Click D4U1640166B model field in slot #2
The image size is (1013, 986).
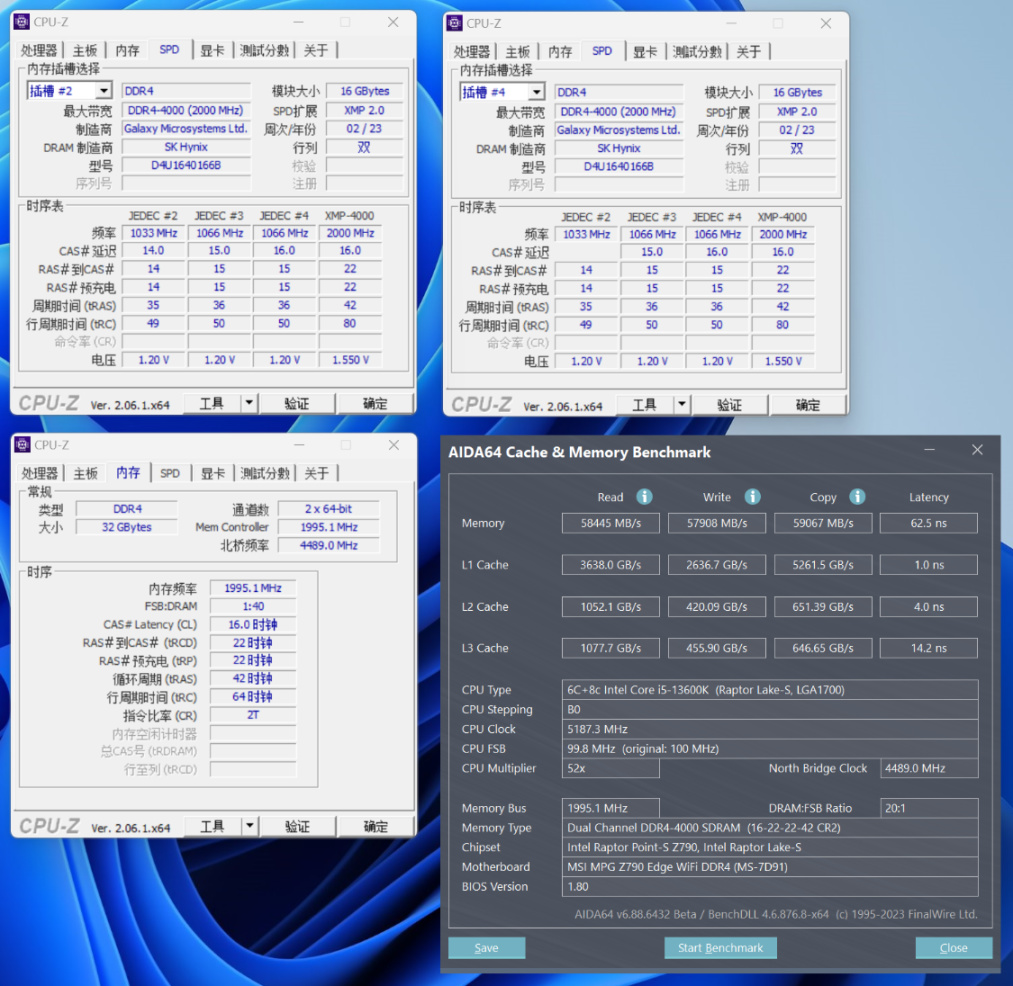tap(186, 165)
